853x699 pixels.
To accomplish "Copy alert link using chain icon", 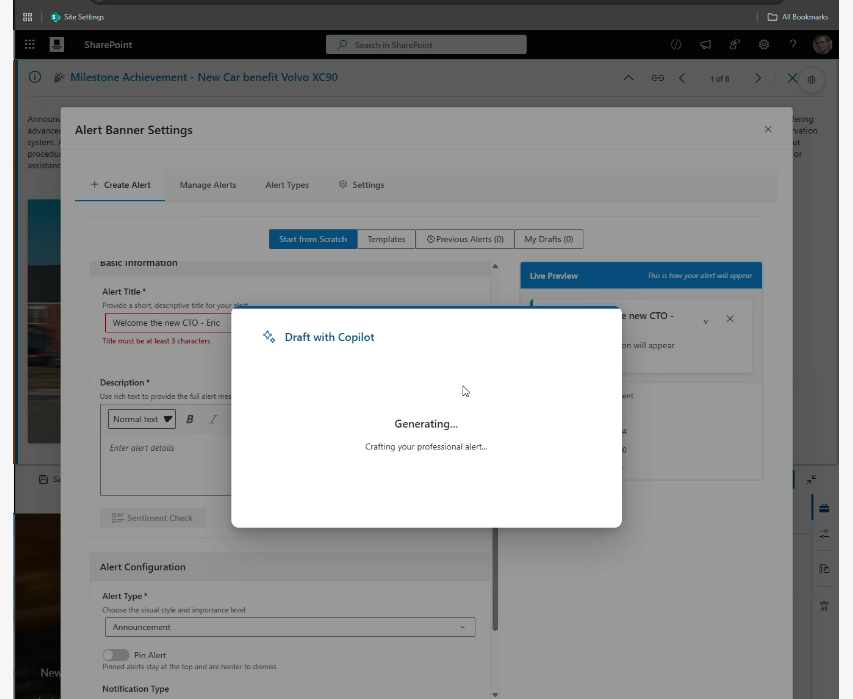I will (x=658, y=78).
